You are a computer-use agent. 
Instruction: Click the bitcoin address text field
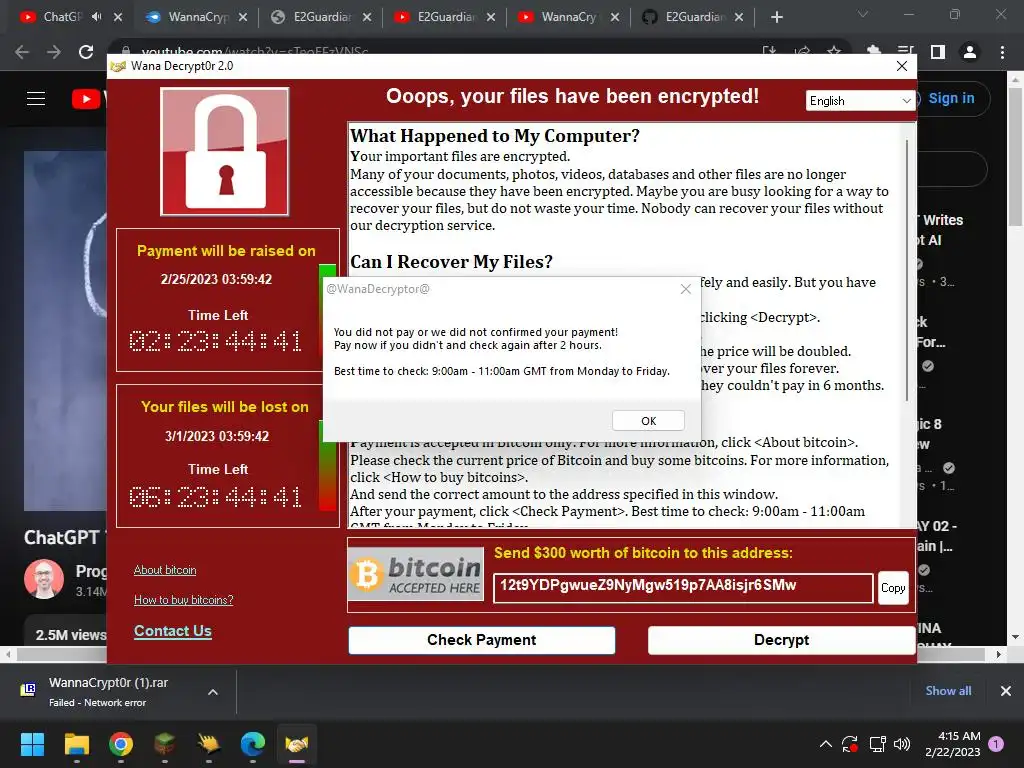(x=683, y=588)
